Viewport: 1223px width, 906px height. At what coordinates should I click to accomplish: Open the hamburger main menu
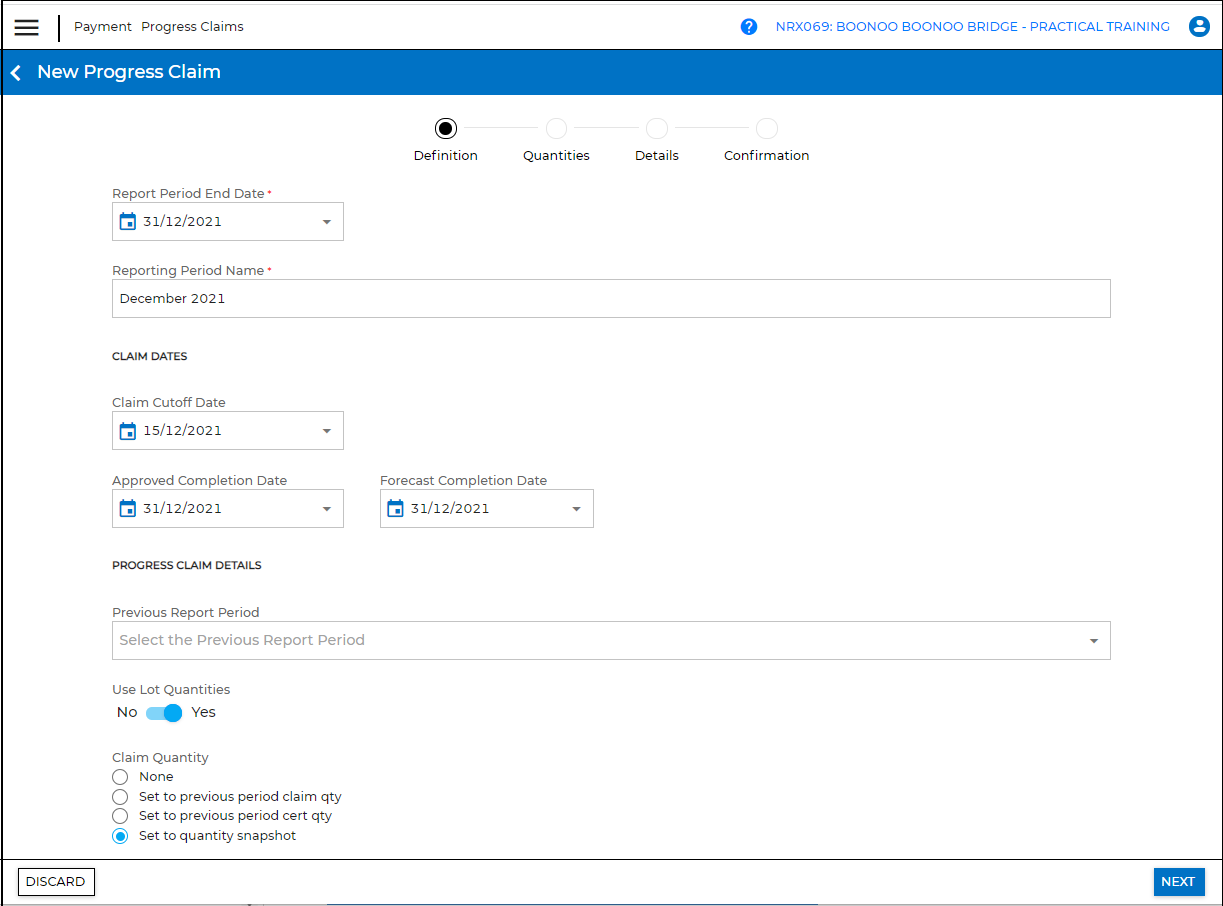click(x=27, y=27)
